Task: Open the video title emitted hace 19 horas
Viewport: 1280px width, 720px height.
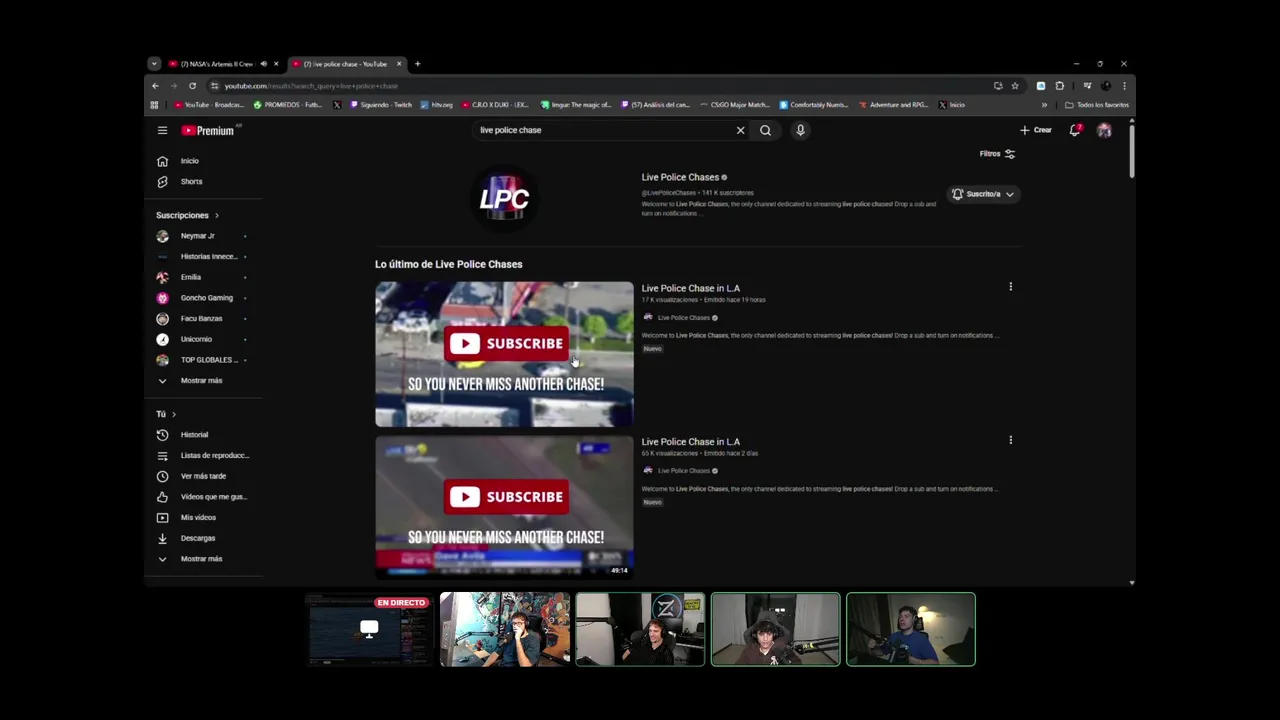Action: tap(690, 288)
